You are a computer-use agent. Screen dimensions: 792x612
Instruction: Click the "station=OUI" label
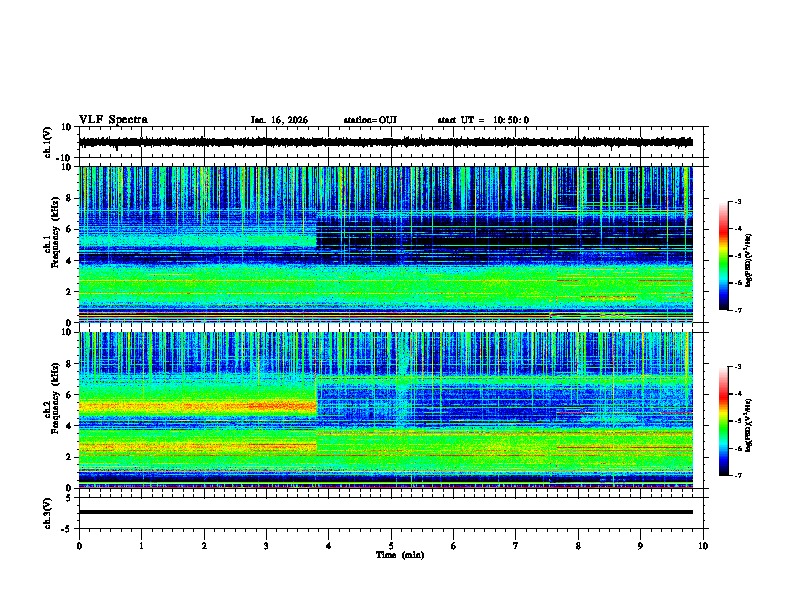click(x=370, y=120)
